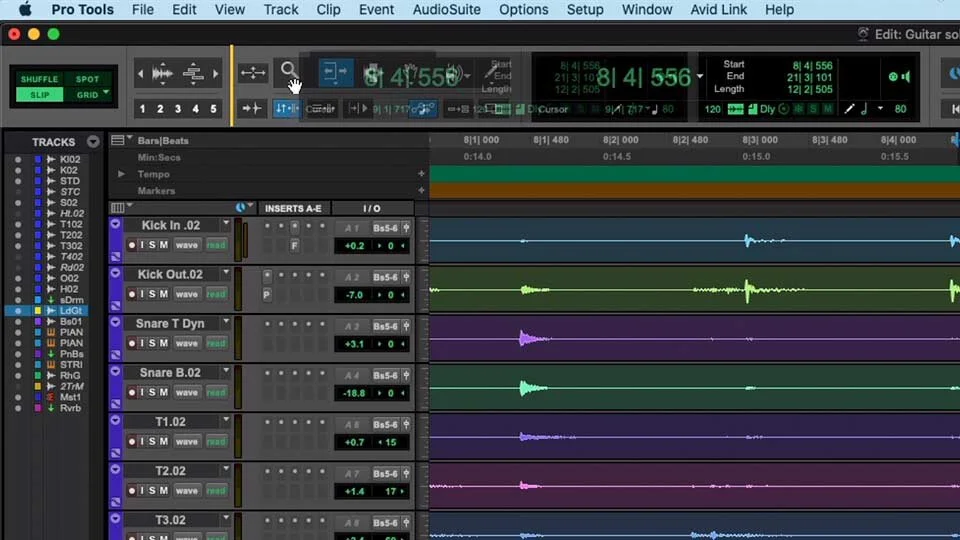
Task: Add tempo event with Tempo ruler plus
Action: pos(421,174)
